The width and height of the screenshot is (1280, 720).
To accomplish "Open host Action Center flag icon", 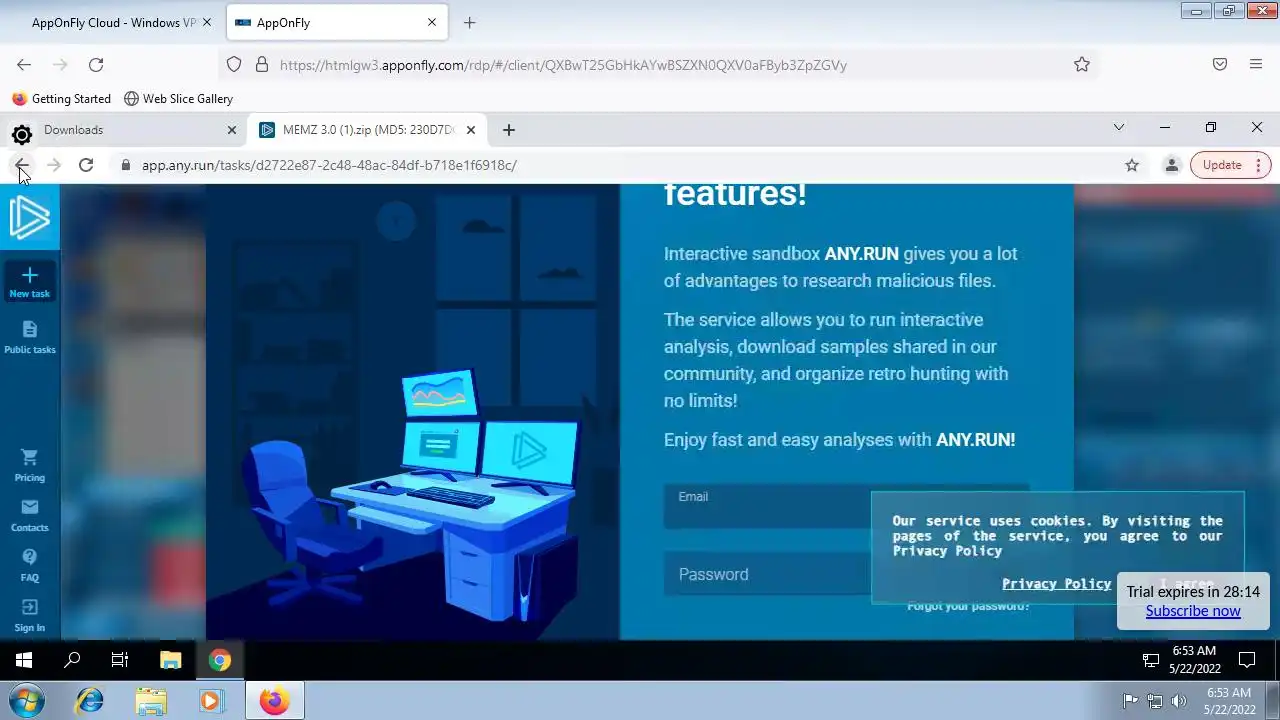I will pyautogui.click(x=1130, y=701).
